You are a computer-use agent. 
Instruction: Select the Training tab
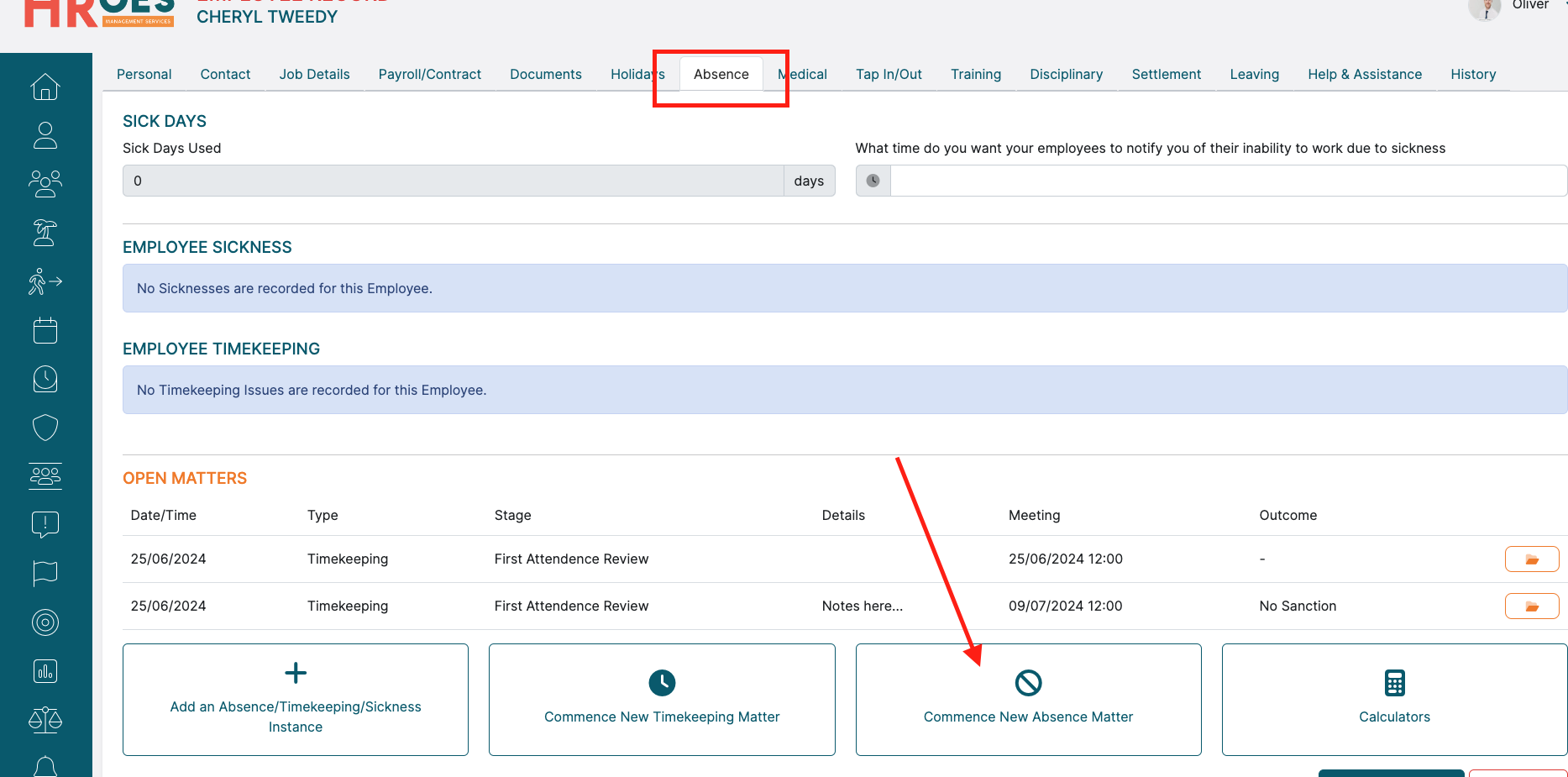(x=975, y=75)
